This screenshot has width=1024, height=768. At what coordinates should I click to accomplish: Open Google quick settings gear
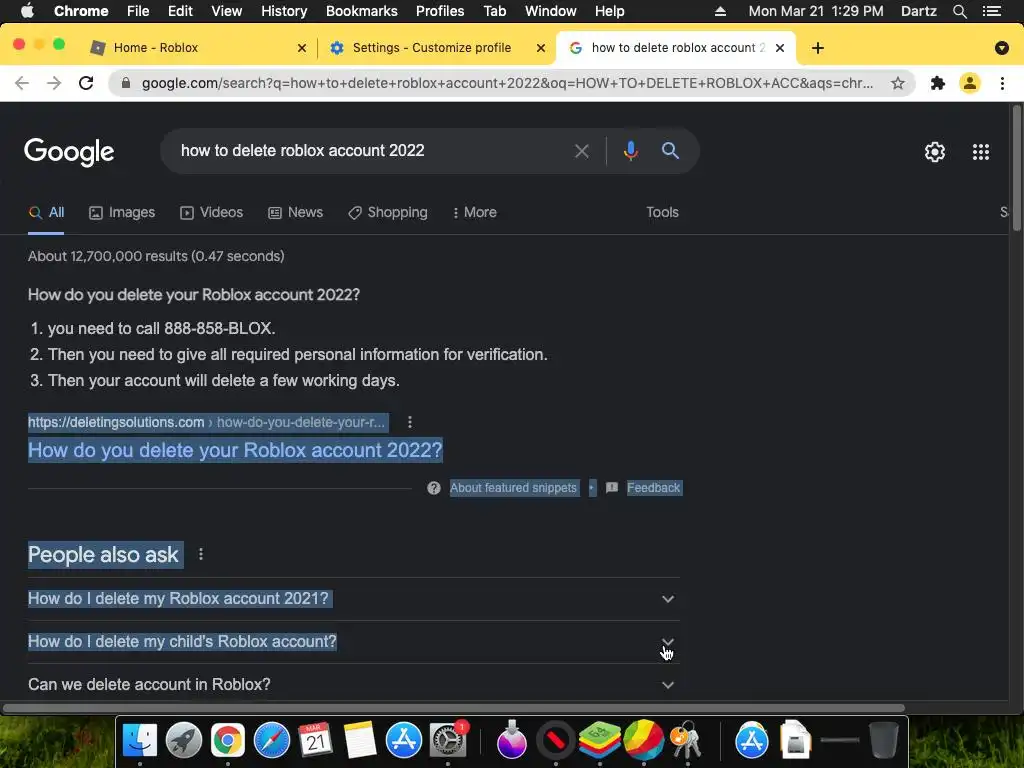tap(935, 152)
